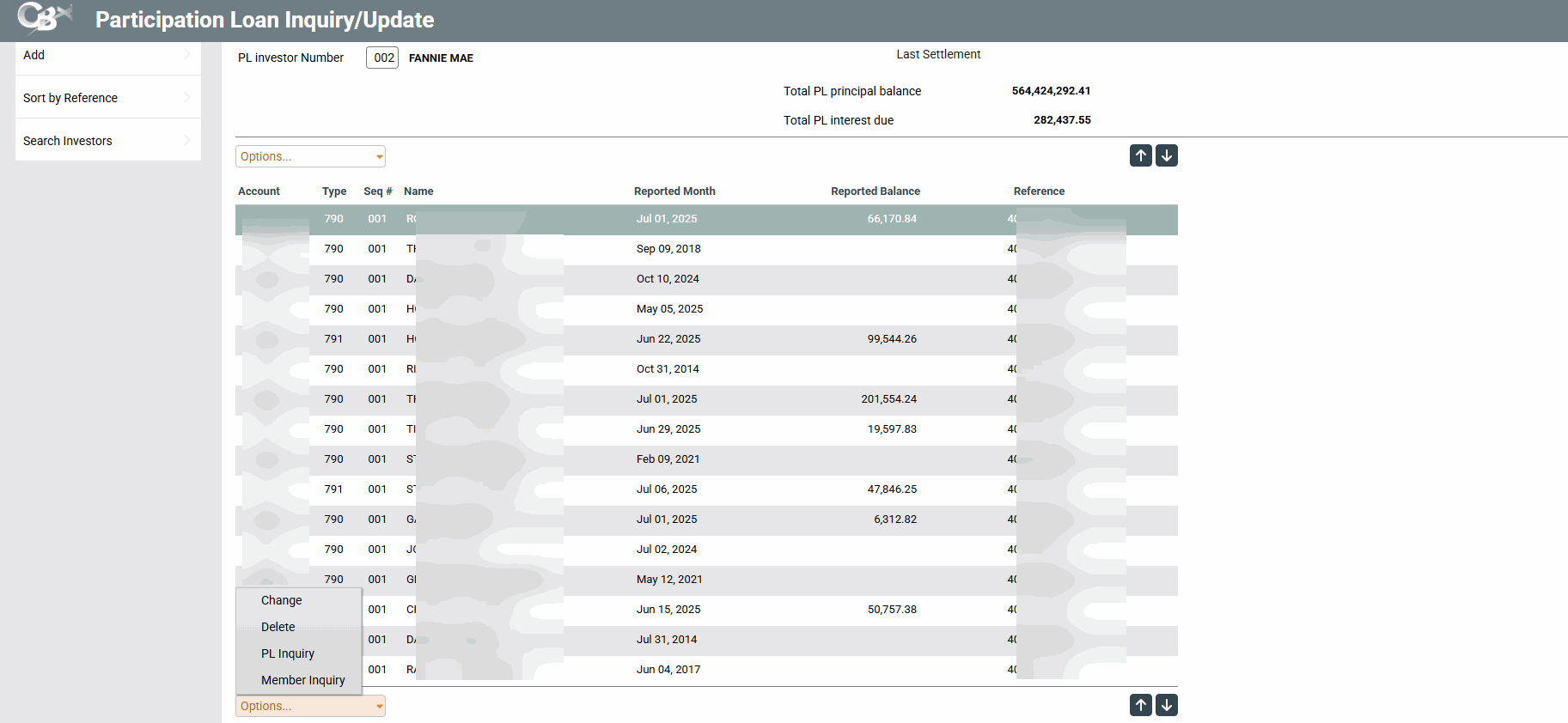
Task: Select the row reported Jun 22, 2025
Action: (x=668, y=339)
